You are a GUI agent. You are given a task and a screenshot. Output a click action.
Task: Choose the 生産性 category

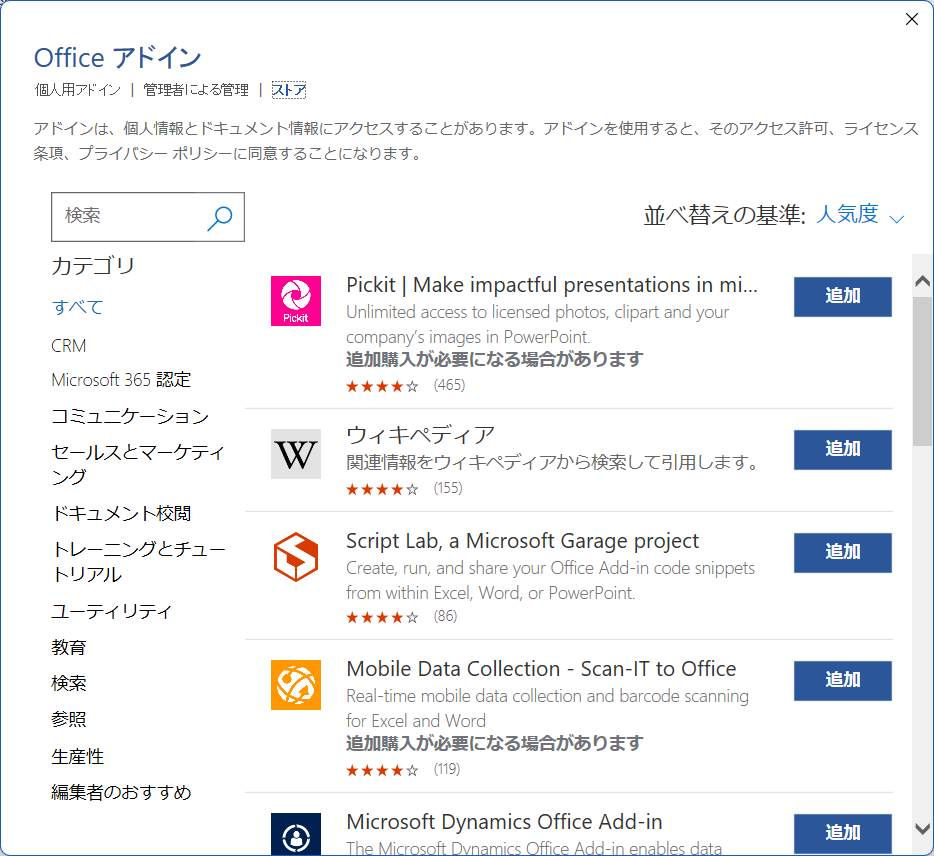tap(77, 757)
